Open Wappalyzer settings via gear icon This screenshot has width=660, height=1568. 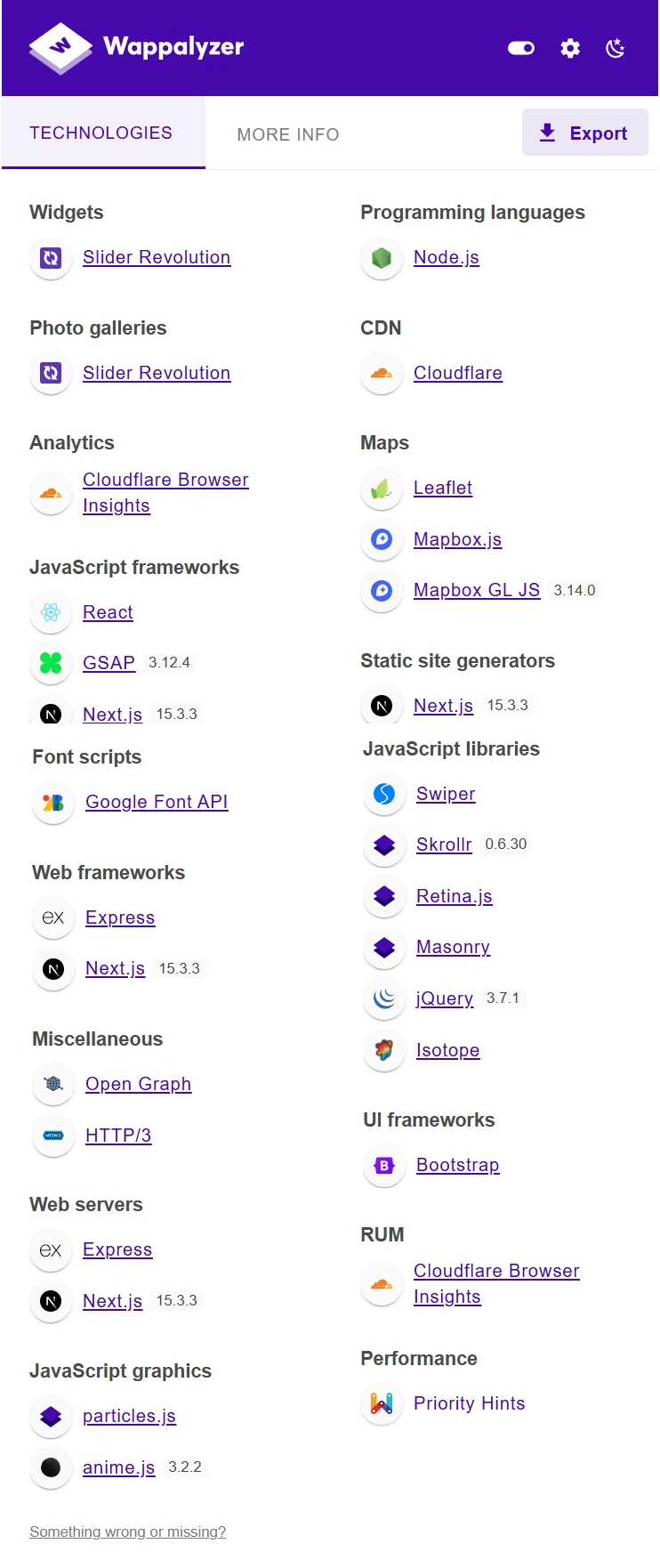[x=569, y=48]
